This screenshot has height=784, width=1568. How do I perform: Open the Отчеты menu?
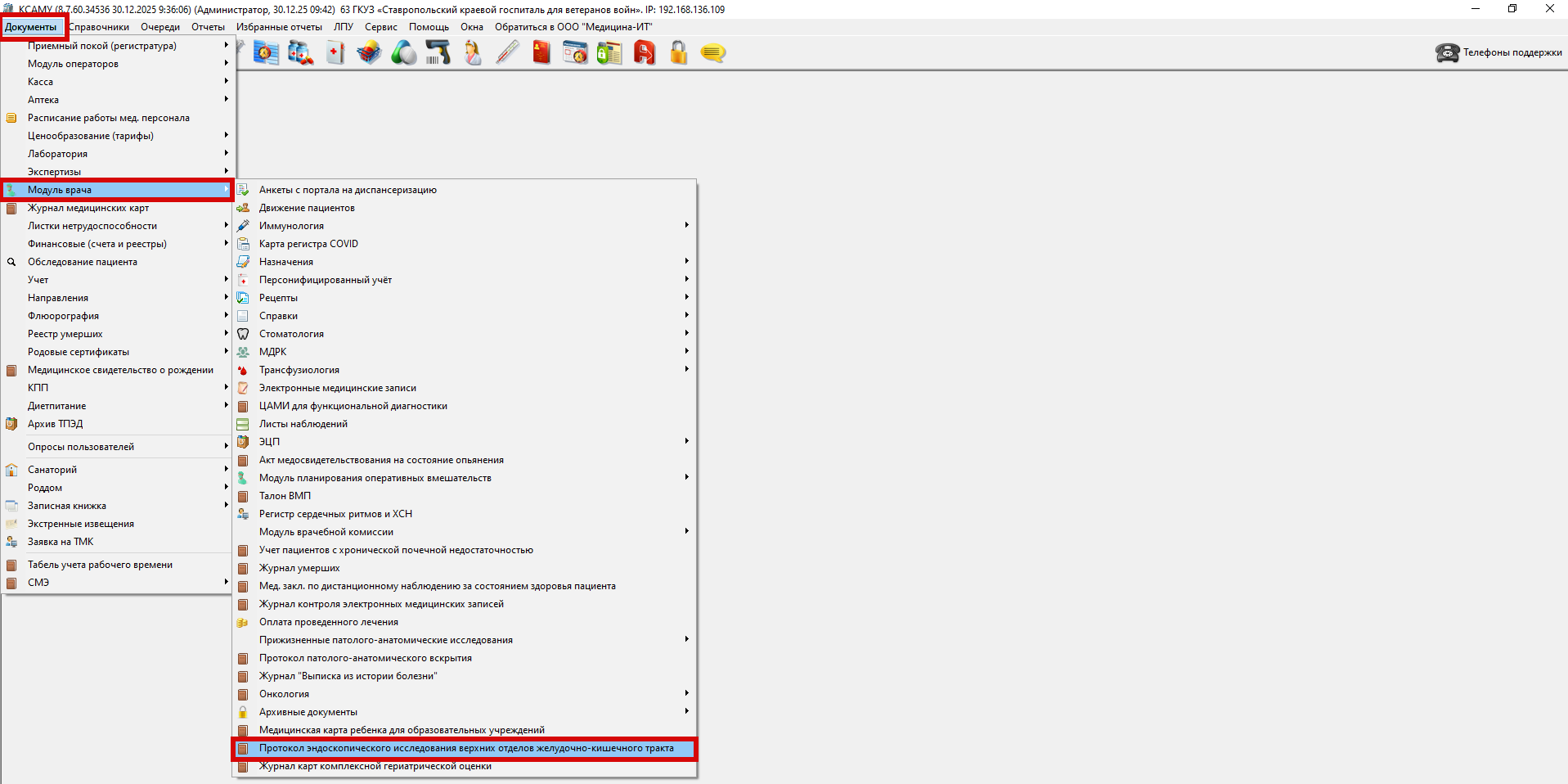208,27
